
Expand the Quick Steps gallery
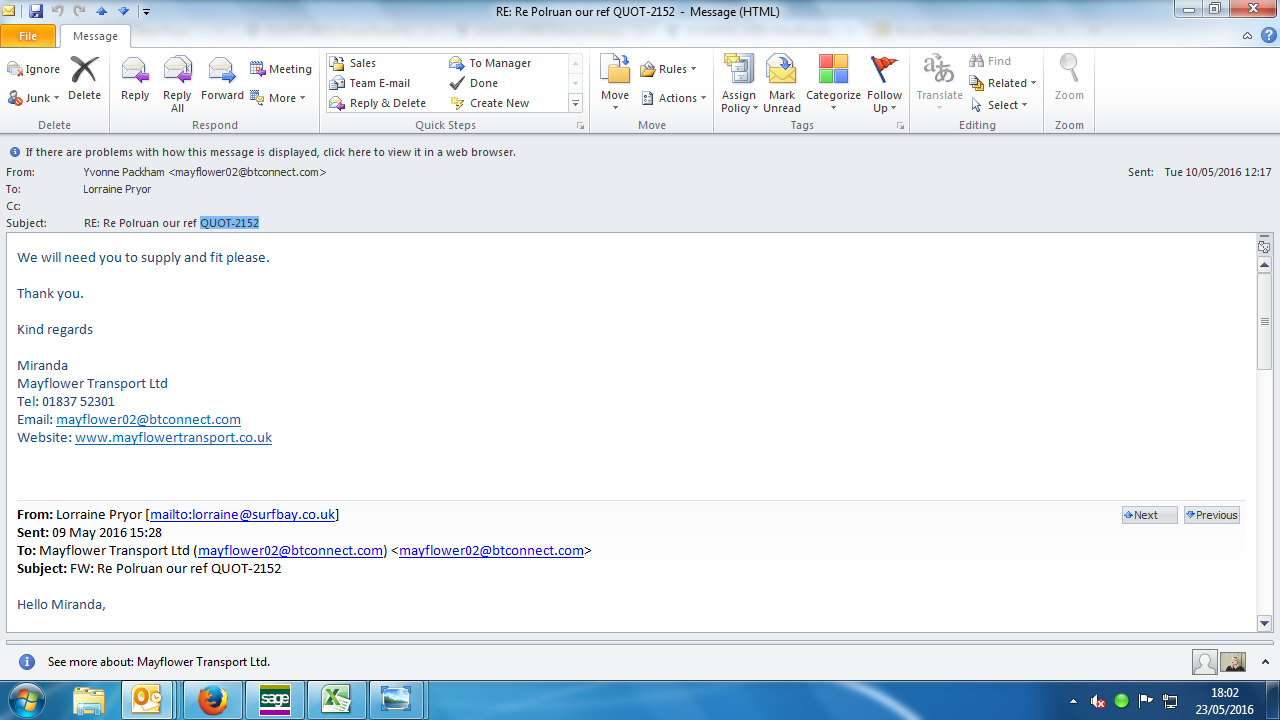click(x=576, y=104)
